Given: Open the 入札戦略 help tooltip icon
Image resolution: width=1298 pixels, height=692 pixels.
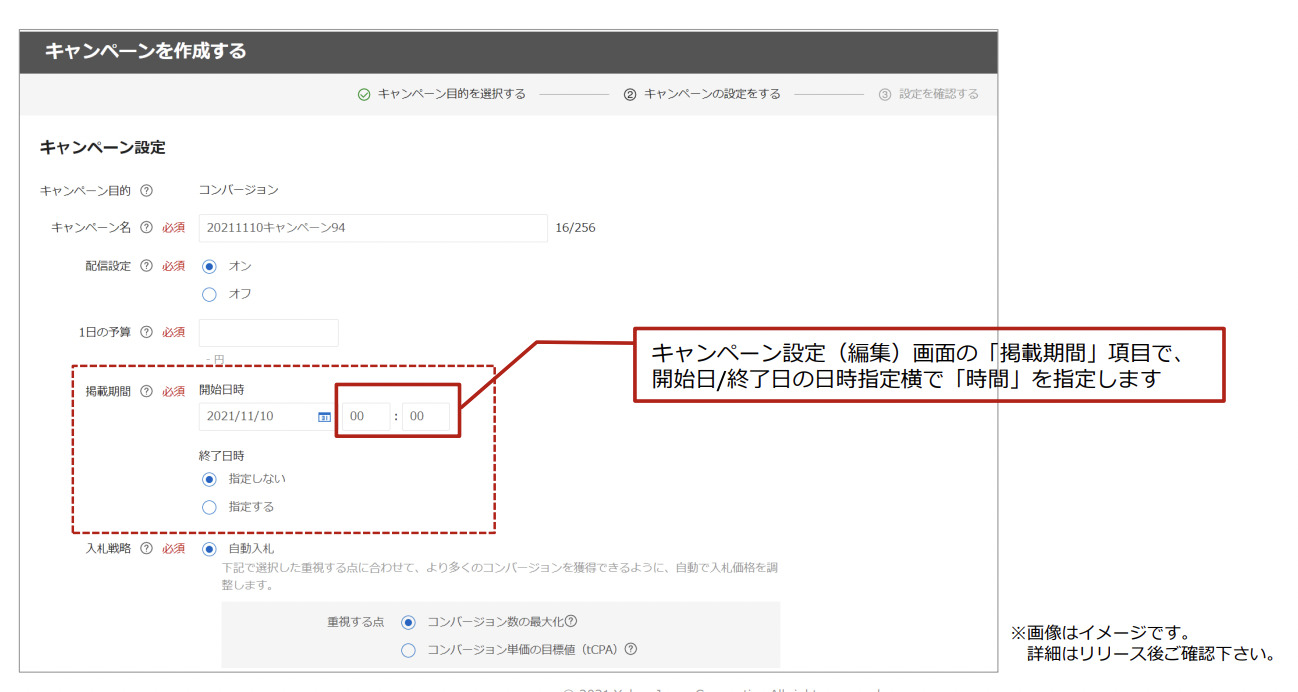Looking at the screenshot, I should click(x=146, y=549).
